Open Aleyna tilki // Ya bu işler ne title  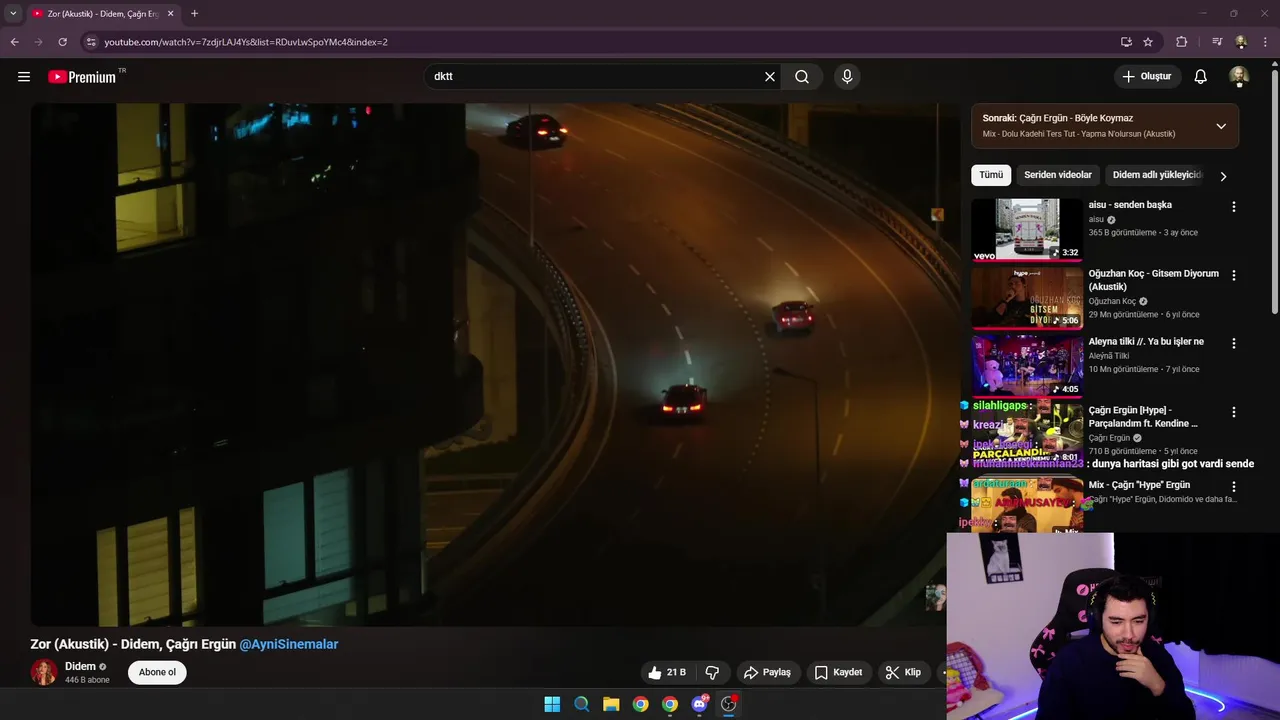point(1146,342)
